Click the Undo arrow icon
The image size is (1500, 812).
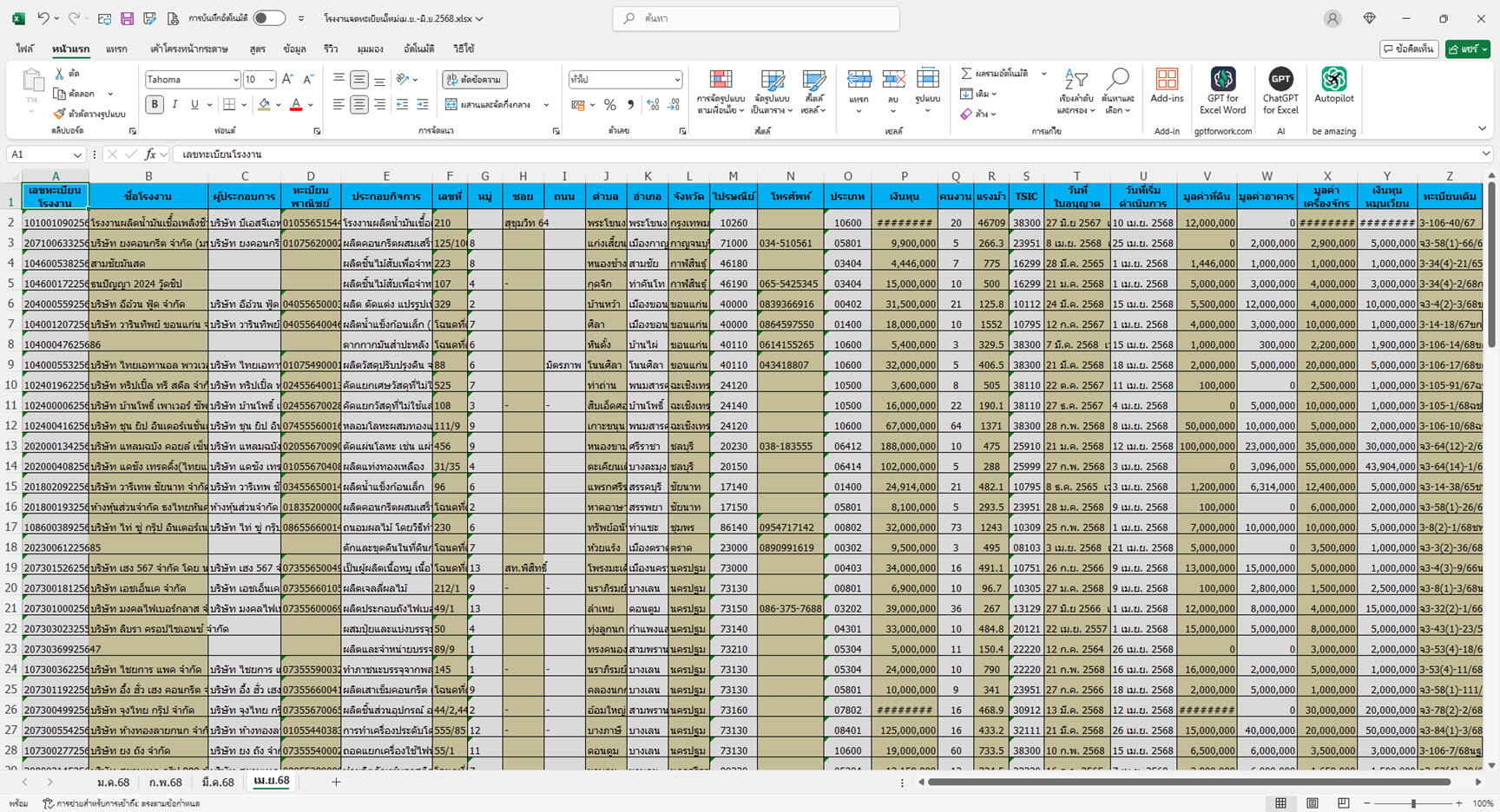coord(43,18)
